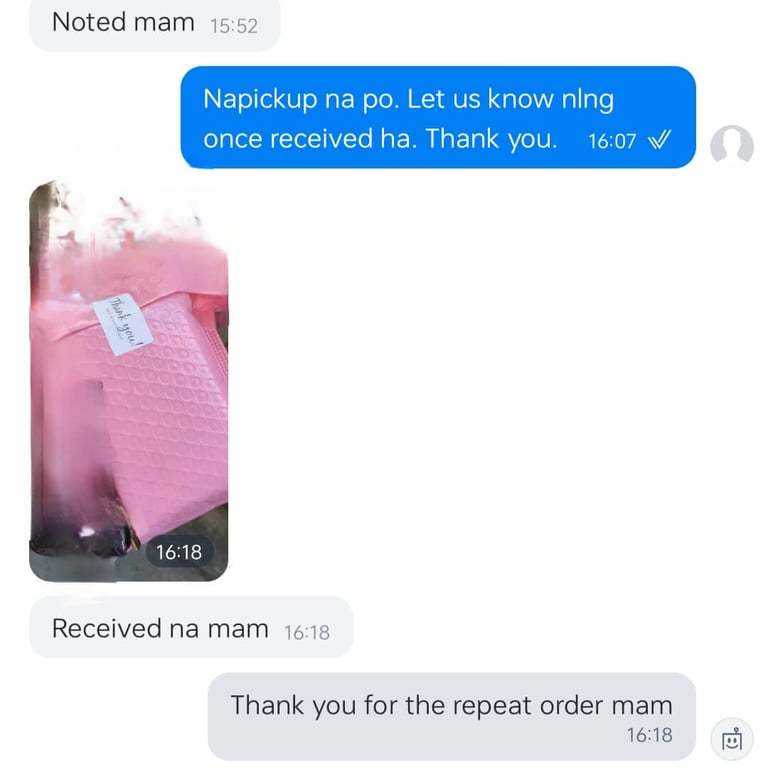Tap the 'Thank you!' sticker in photo
The height and width of the screenshot is (768, 768).
[x=123, y=324]
